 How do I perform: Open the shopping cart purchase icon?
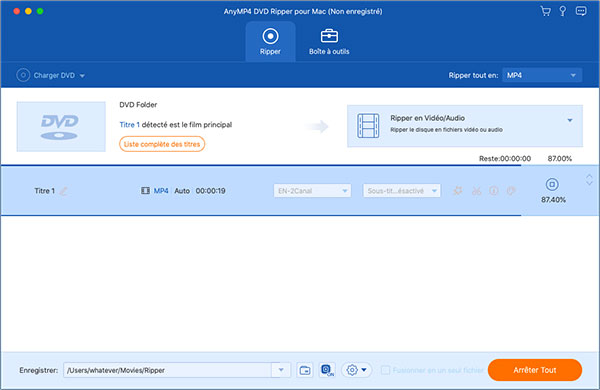(546, 11)
